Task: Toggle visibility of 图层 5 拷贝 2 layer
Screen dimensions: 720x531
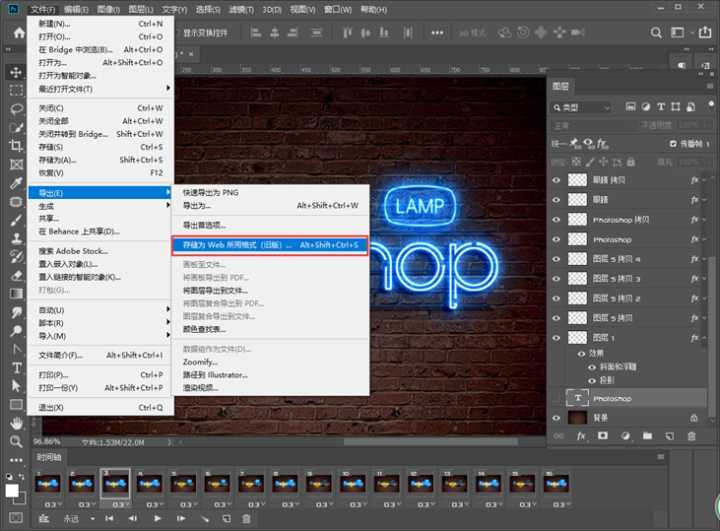Action: pos(557,299)
